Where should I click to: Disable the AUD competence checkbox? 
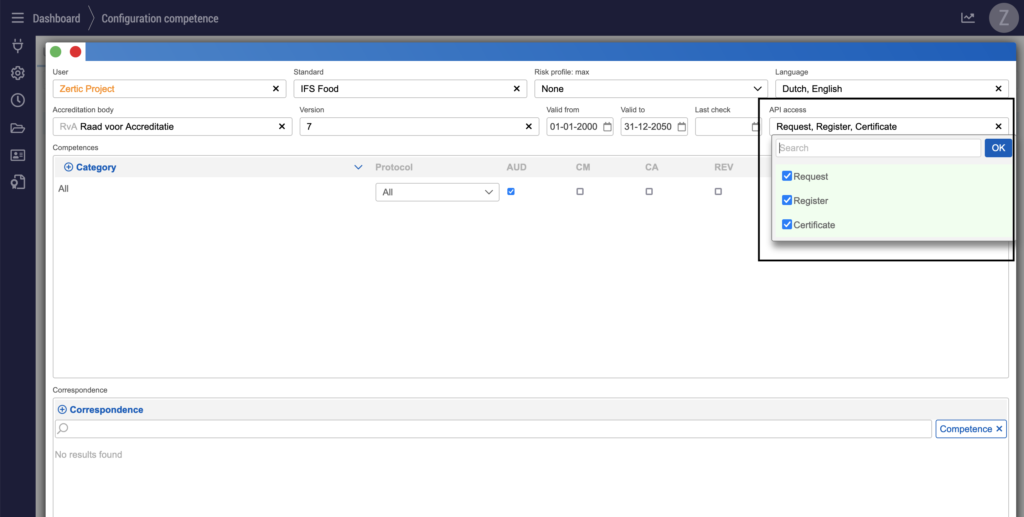click(511, 191)
